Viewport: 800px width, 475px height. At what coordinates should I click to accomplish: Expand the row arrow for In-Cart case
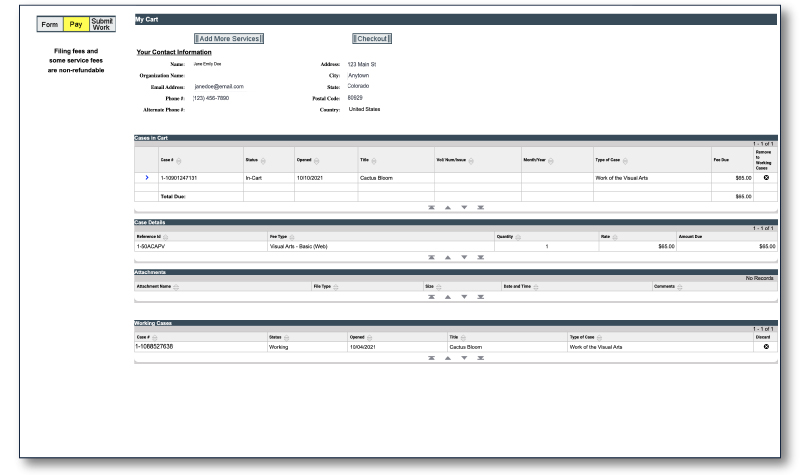pyautogui.click(x=148, y=176)
